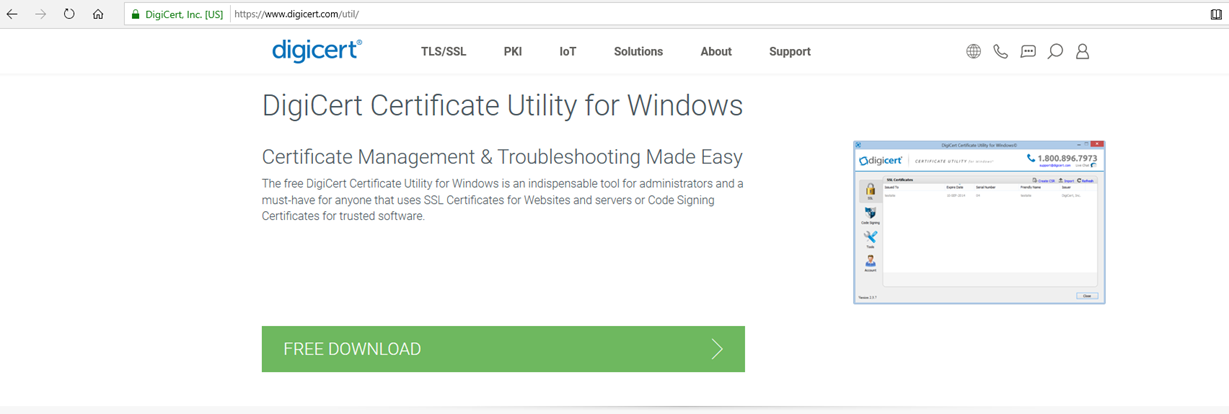Screen dimensions: 1229x414
Task: Open the PKI menu
Action: 513,51
